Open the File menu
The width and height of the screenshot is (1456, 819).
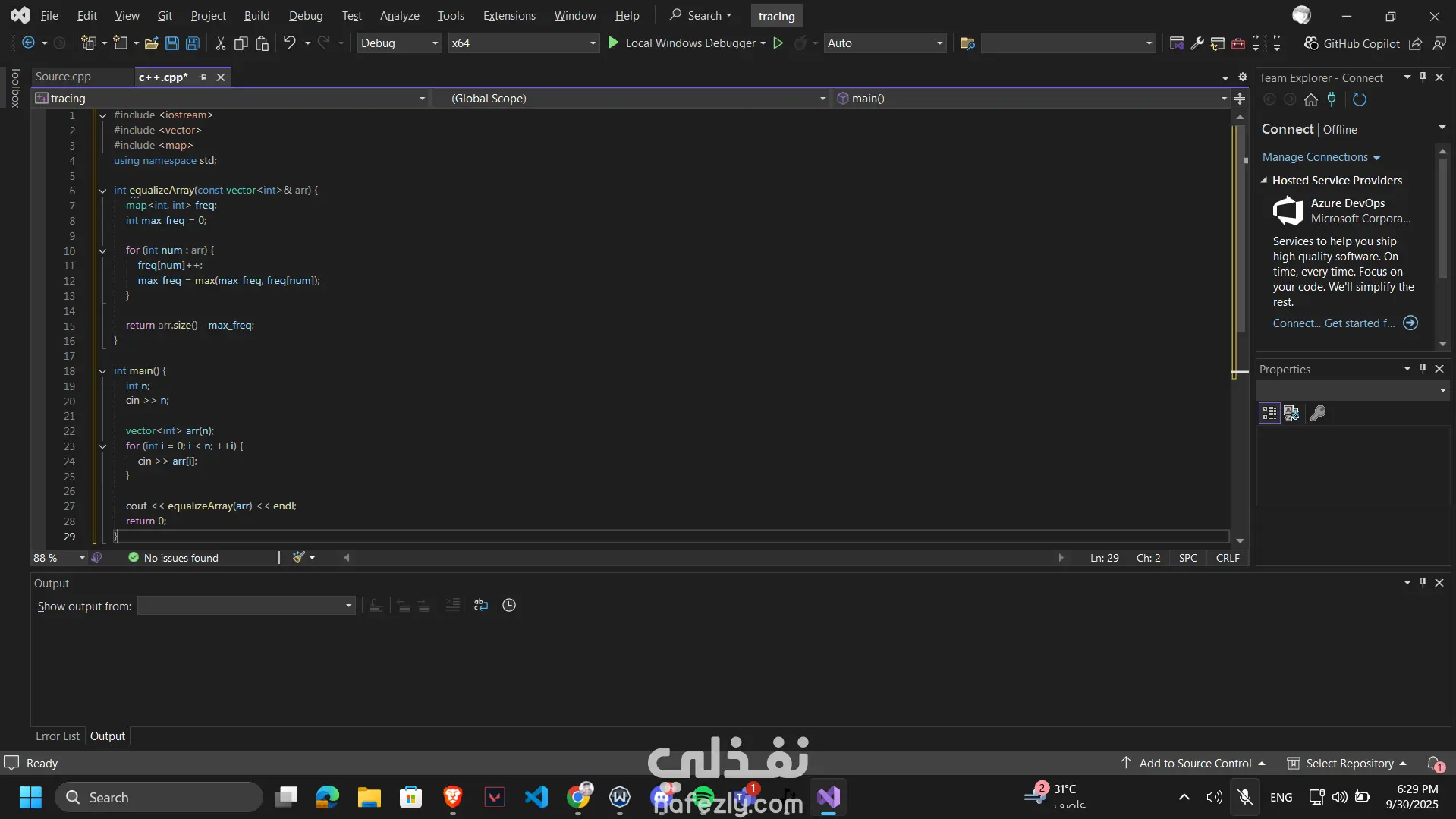(49, 15)
